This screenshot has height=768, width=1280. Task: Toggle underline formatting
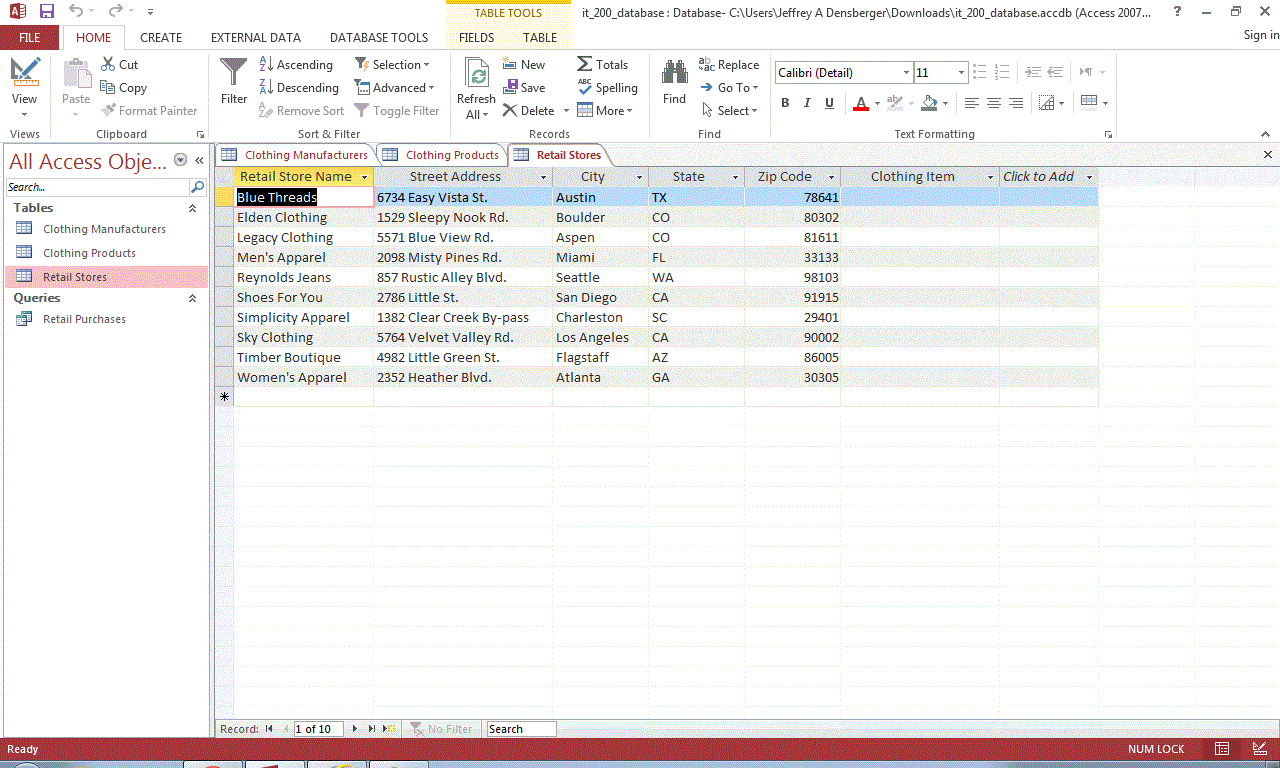coord(828,102)
